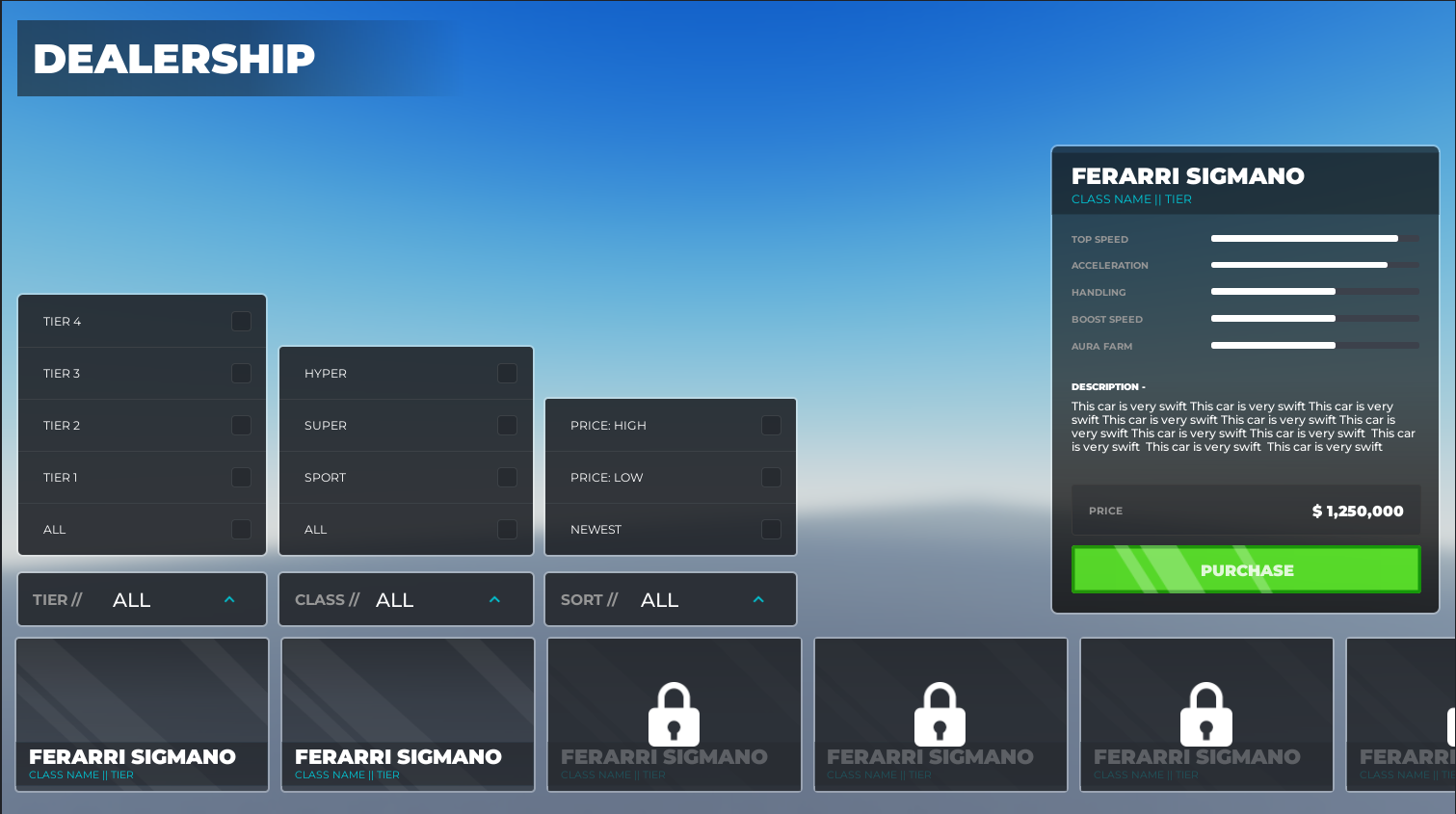The image size is (1456, 814).
Task: Check the HYPER class checkbox
Action: point(507,373)
